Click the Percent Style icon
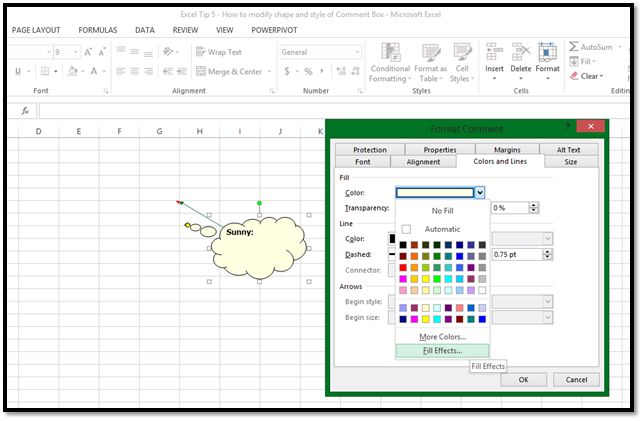 308,72
